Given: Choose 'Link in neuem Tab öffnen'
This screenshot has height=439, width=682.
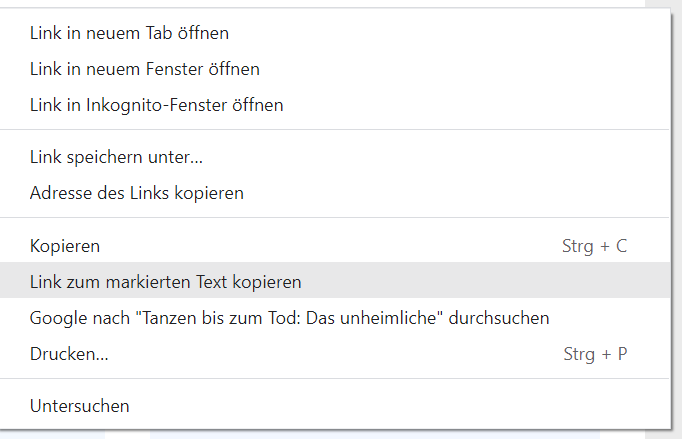Looking at the screenshot, I should [x=130, y=33].
